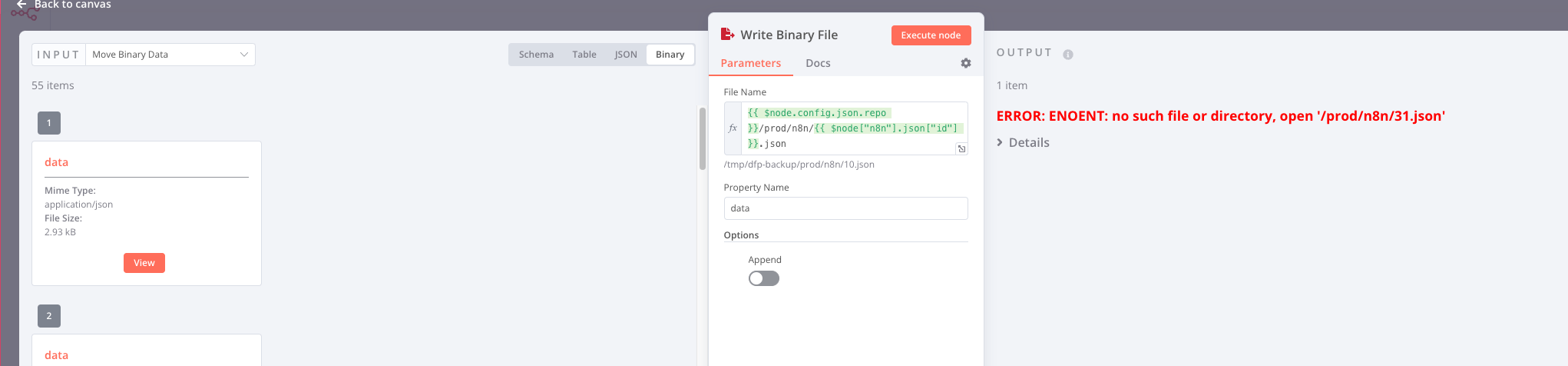Open expression editor expand icon in File Name
The height and width of the screenshot is (366, 1568).
[x=961, y=148]
